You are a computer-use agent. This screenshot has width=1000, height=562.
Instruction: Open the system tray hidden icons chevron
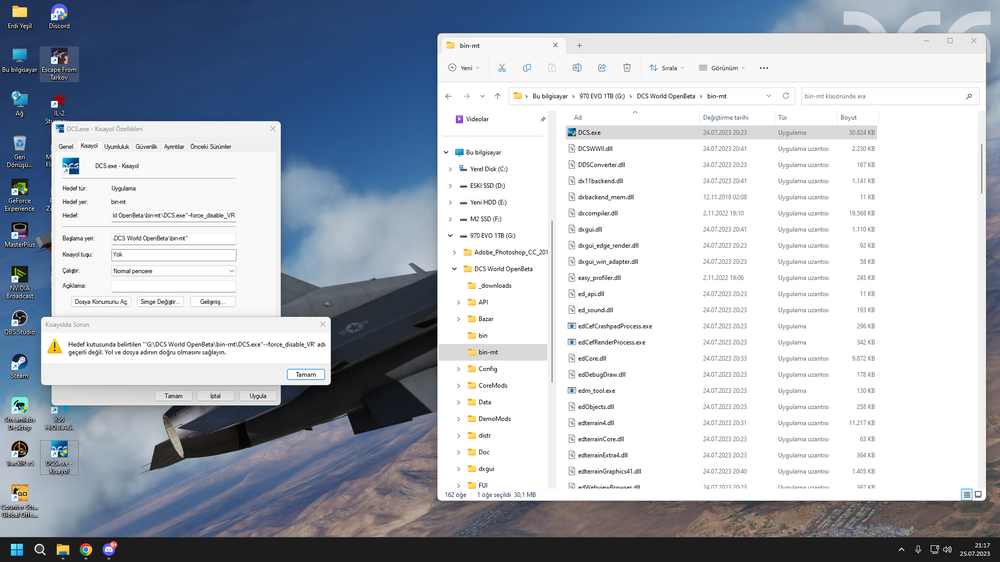click(x=901, y=549)
